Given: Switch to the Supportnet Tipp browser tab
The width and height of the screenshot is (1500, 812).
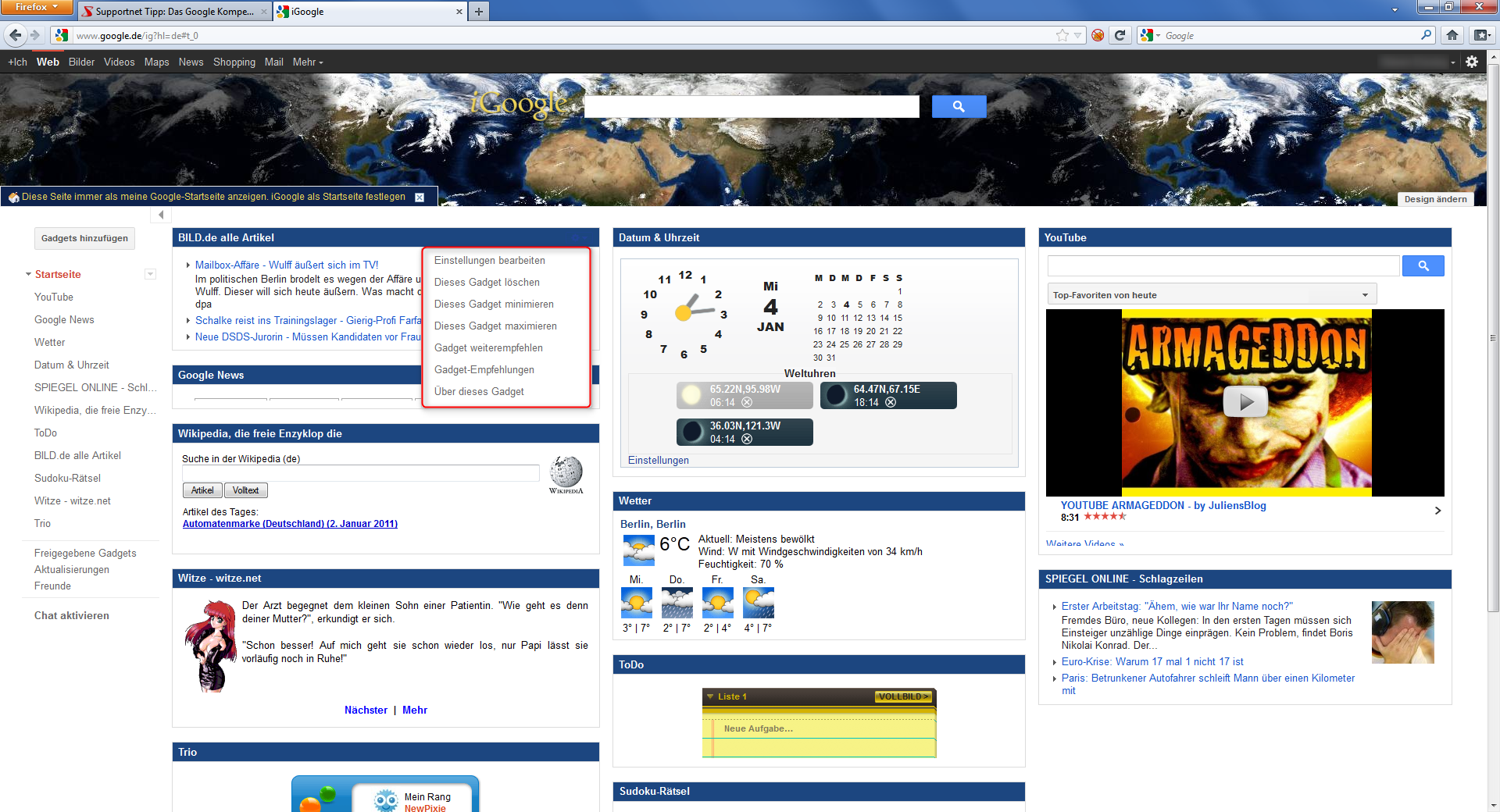Looking at the screenshot, I should tap(173, 12).
